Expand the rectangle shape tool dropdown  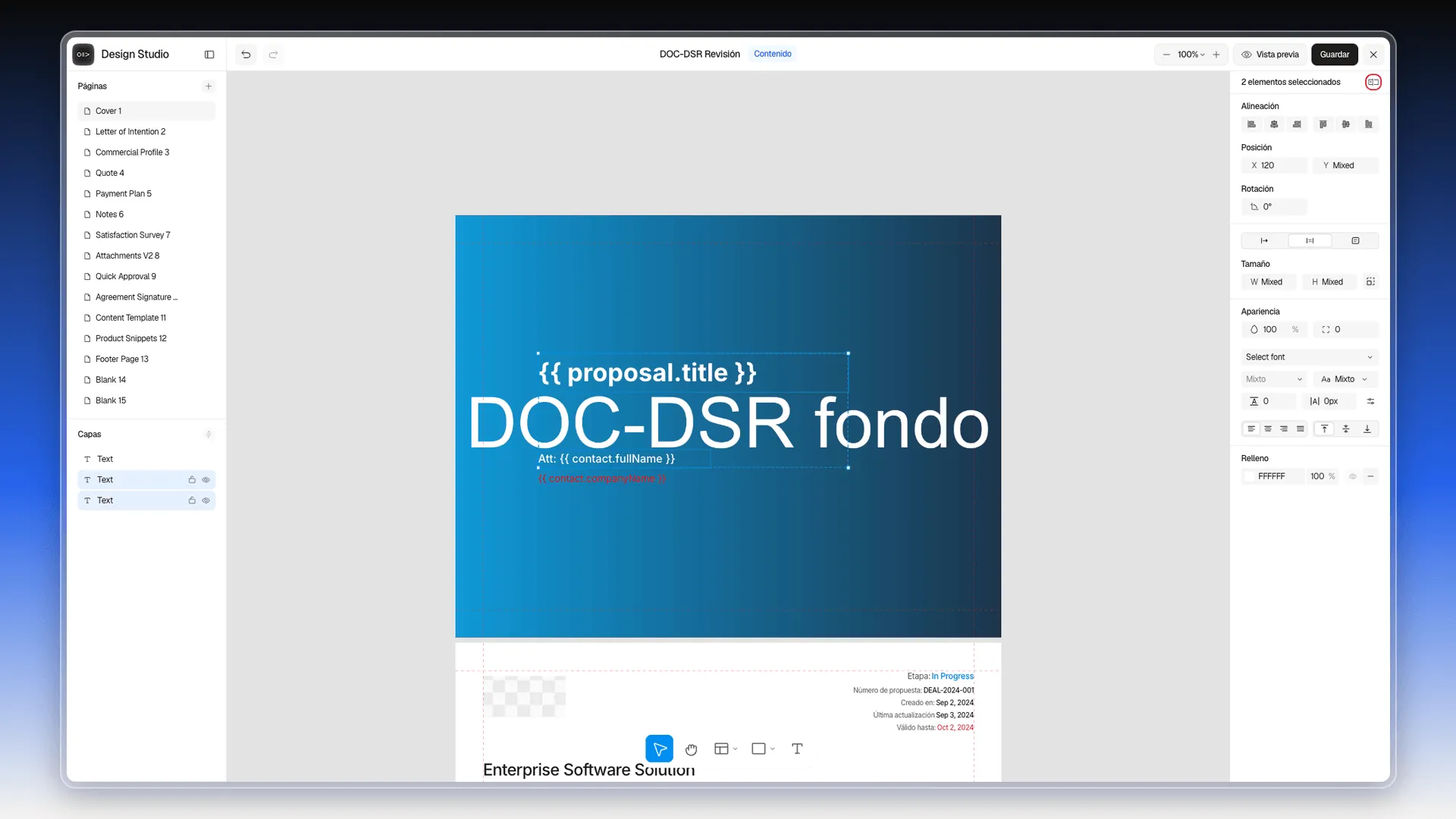pos(772,749)
